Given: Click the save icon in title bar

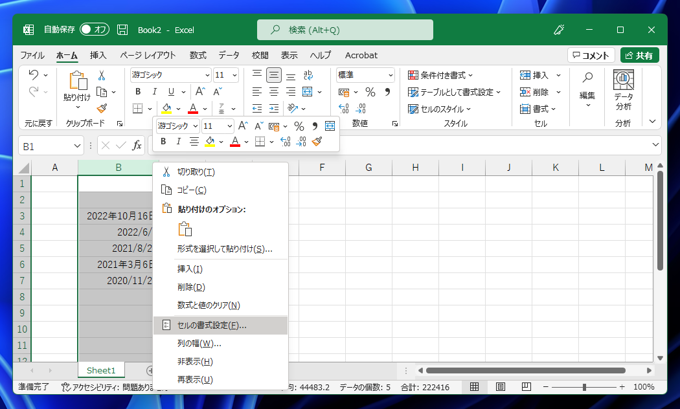Looking at the screenshot, I should pyautogui.click(x=123, y=30).
